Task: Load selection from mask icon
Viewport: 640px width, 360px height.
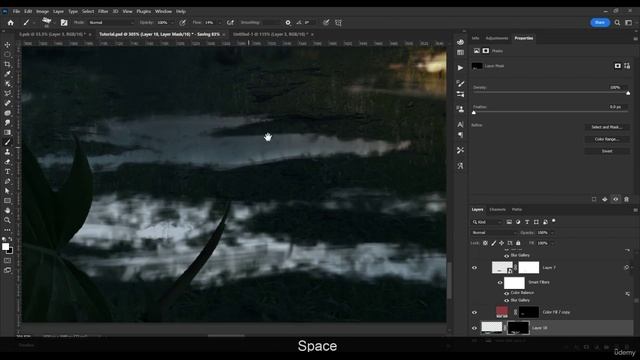Action: [594, 199]
